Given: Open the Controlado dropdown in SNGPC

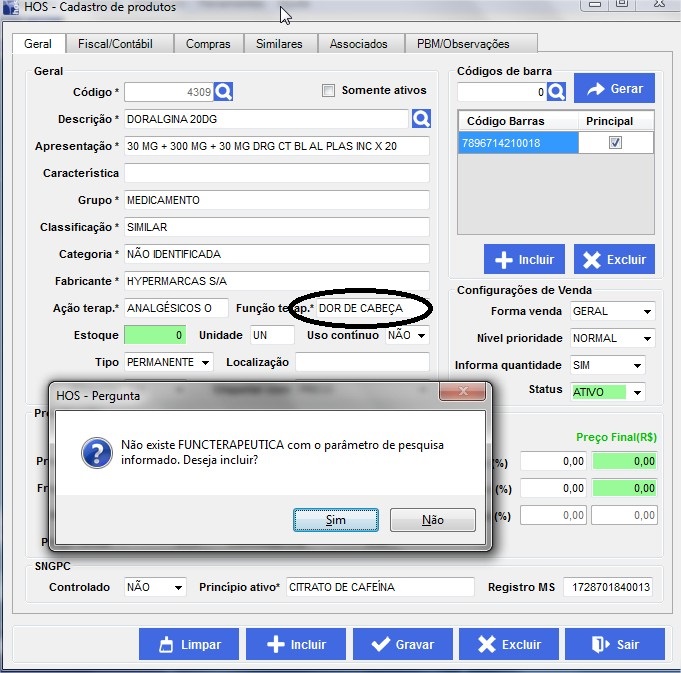Looking at the screenshot, I should click(178, 587).
